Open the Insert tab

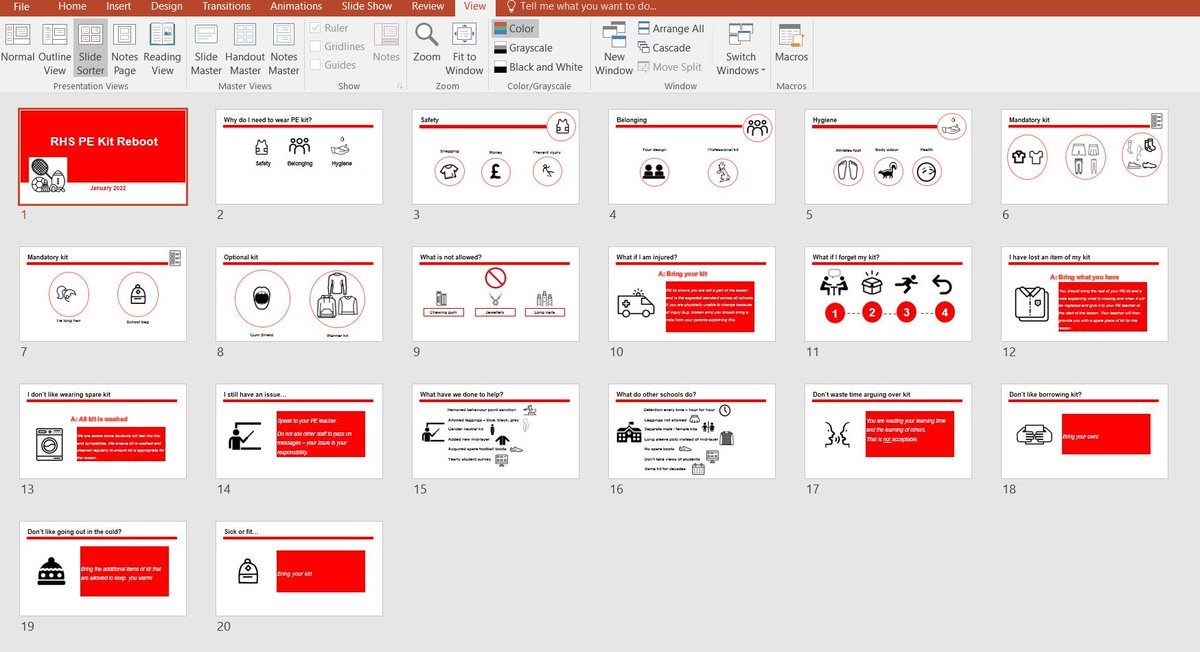(118, 6)
